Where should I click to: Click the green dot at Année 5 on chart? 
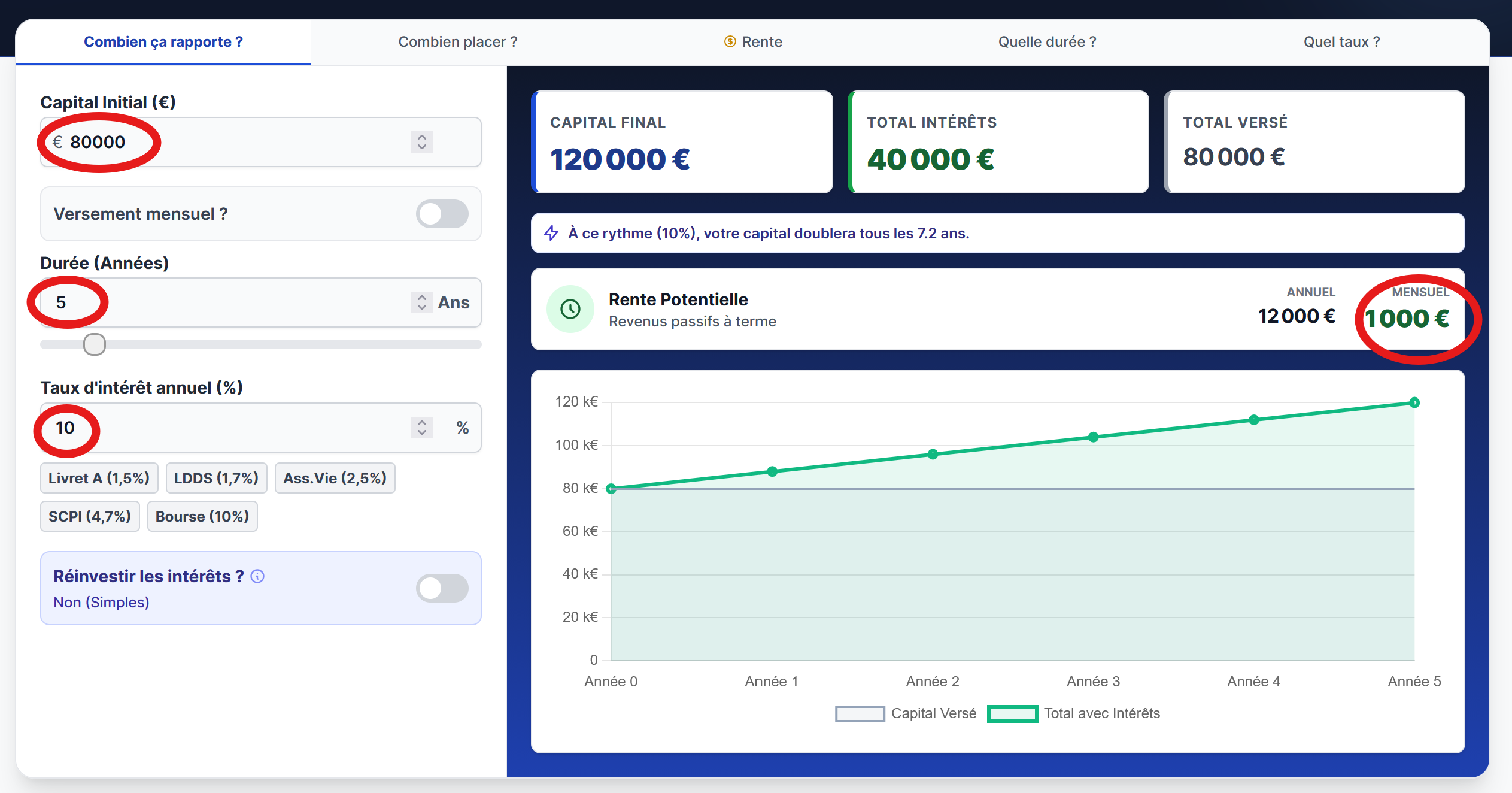click(1414, 402)
